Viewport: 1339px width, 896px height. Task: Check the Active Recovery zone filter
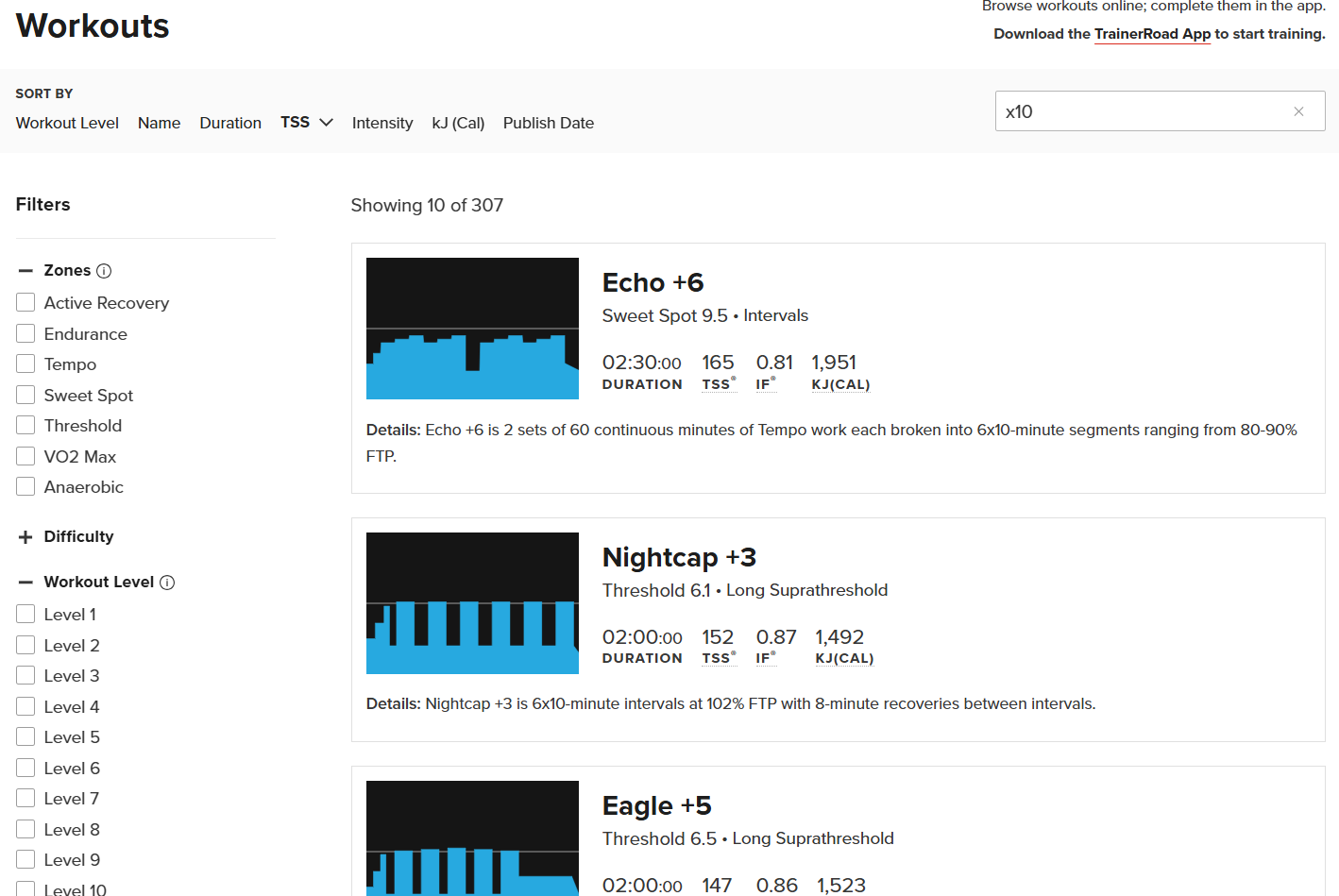(x=25, y=303)
